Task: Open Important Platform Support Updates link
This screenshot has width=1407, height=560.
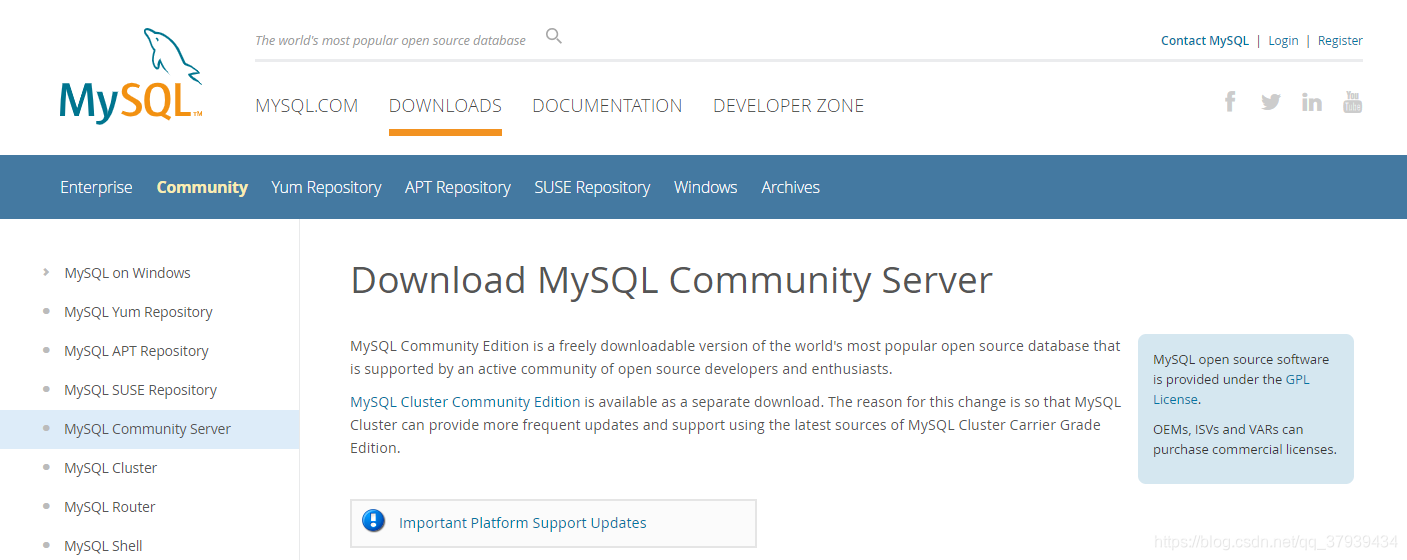Action: pos(523,523)
